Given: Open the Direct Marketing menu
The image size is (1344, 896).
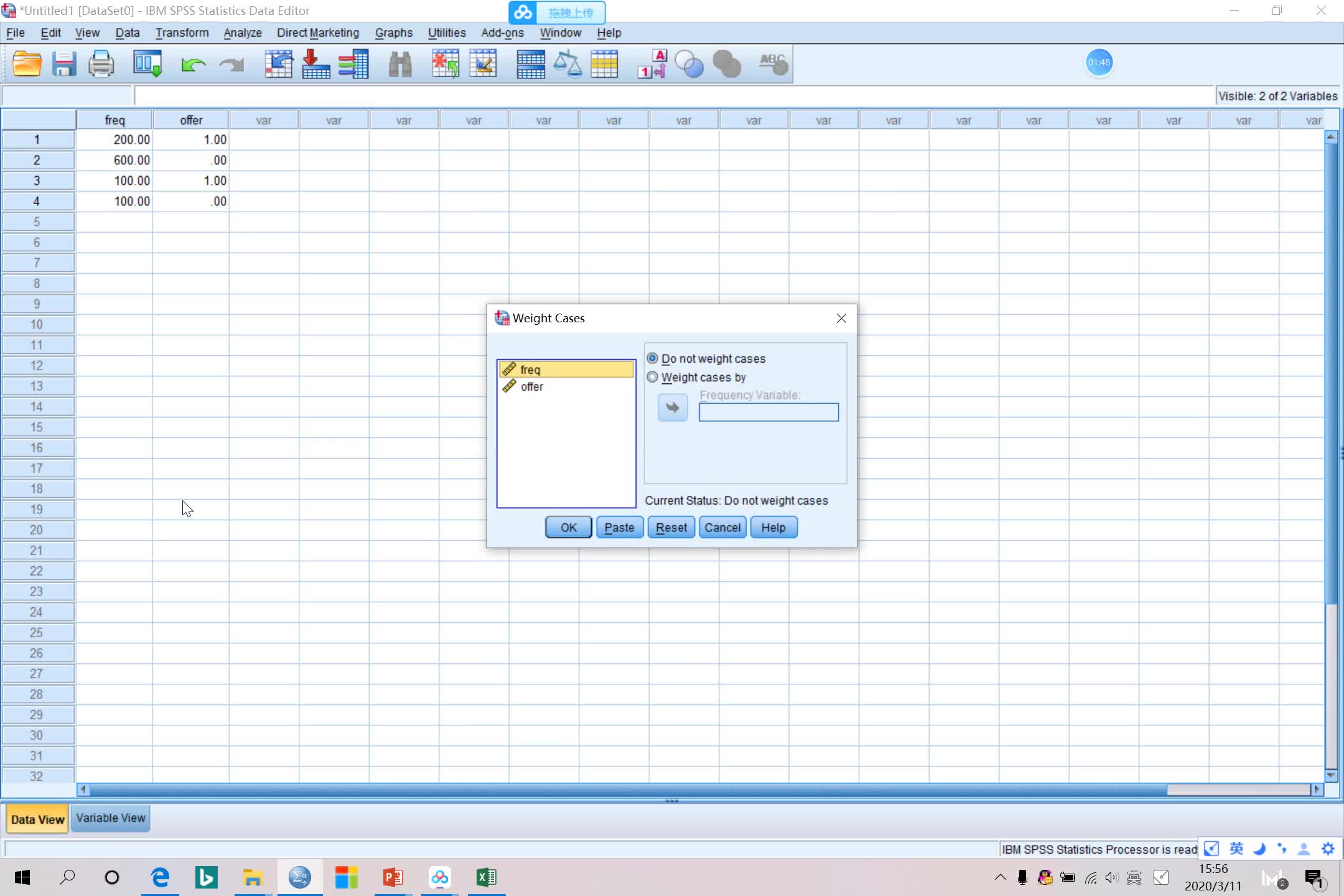Looking at the screenshot, I should pos(318,33).
